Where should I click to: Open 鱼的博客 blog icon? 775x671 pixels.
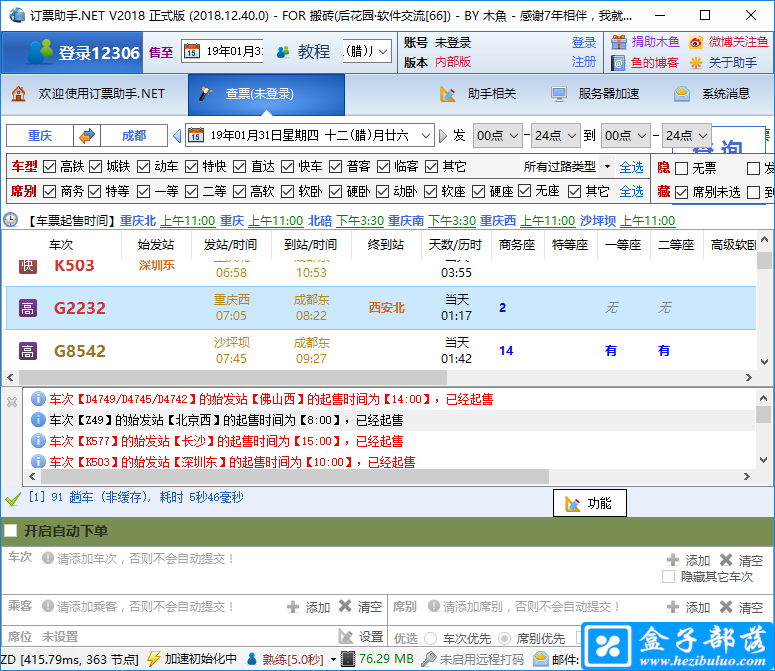coord(620,62)
